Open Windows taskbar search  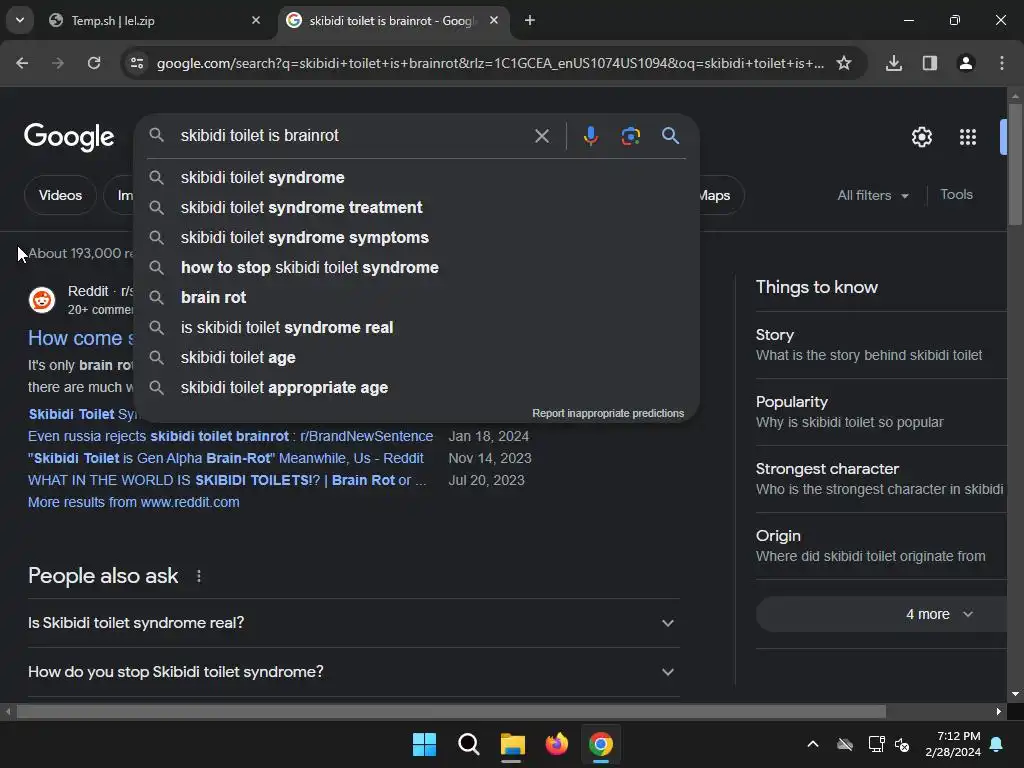(468, 744)
